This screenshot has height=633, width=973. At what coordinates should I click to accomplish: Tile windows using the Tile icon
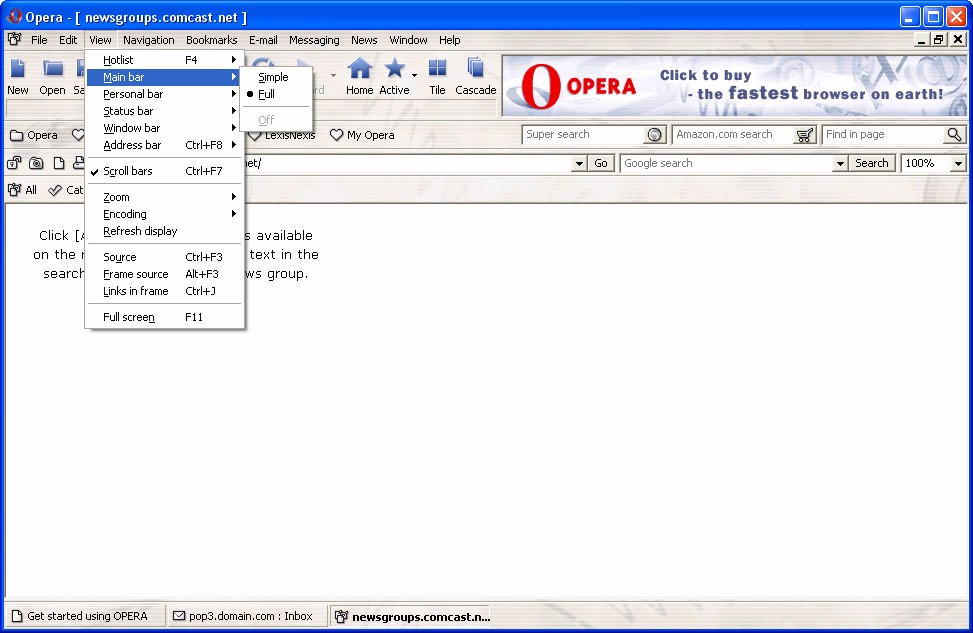tap(437, 69)
